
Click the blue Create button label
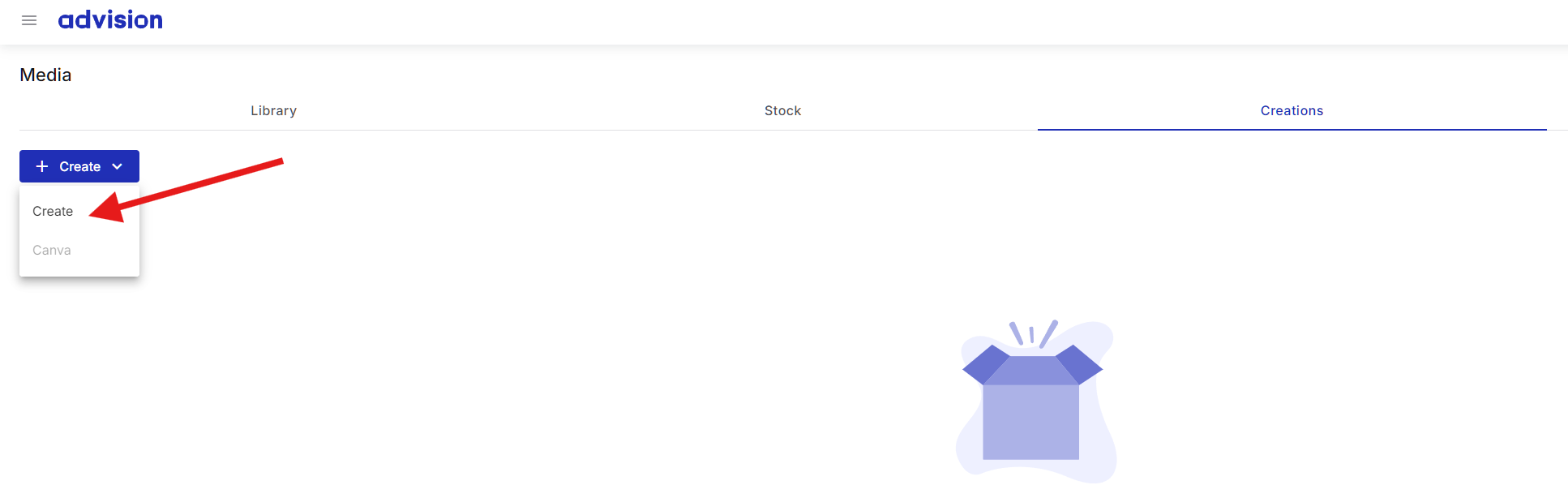(x=79, y=166)
